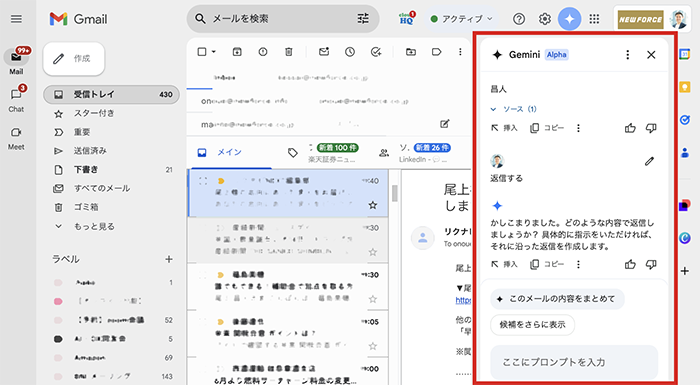700x385 pixels.
Task: Open the select-all dropdown arrow
Action: point(213,52)
